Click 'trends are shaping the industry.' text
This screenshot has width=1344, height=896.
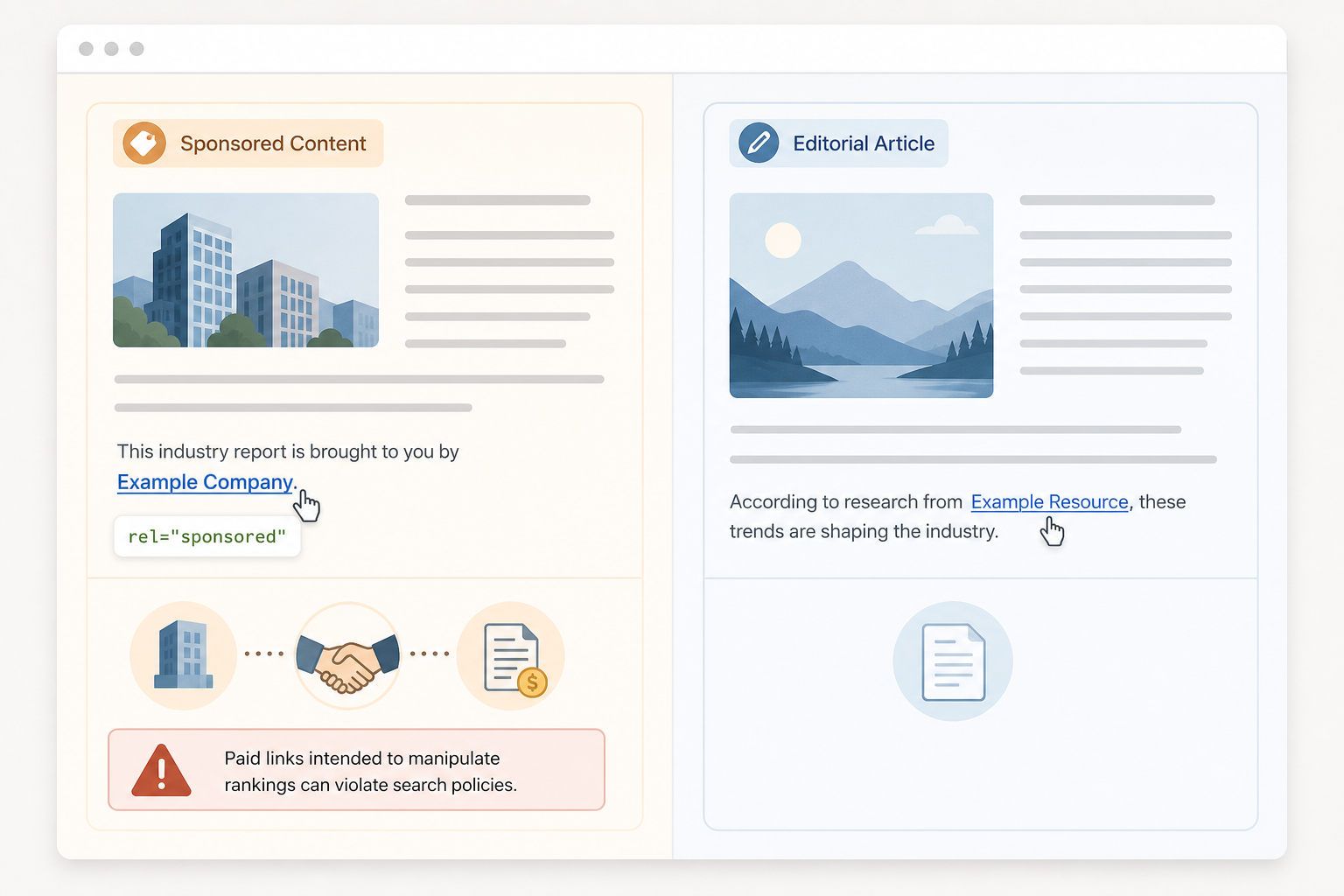click(864, 532)
